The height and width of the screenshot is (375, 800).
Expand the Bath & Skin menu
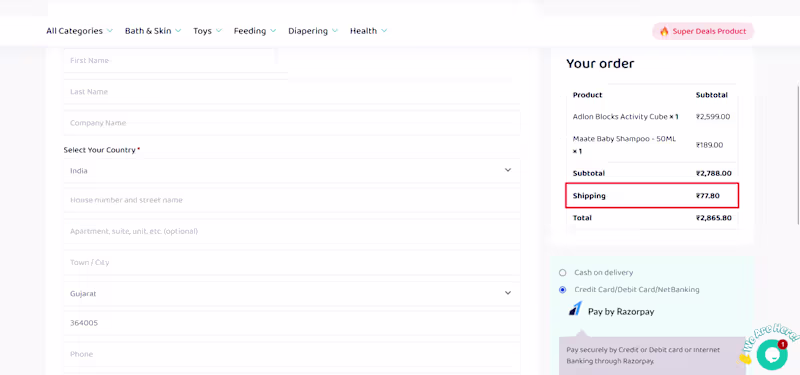153,31
